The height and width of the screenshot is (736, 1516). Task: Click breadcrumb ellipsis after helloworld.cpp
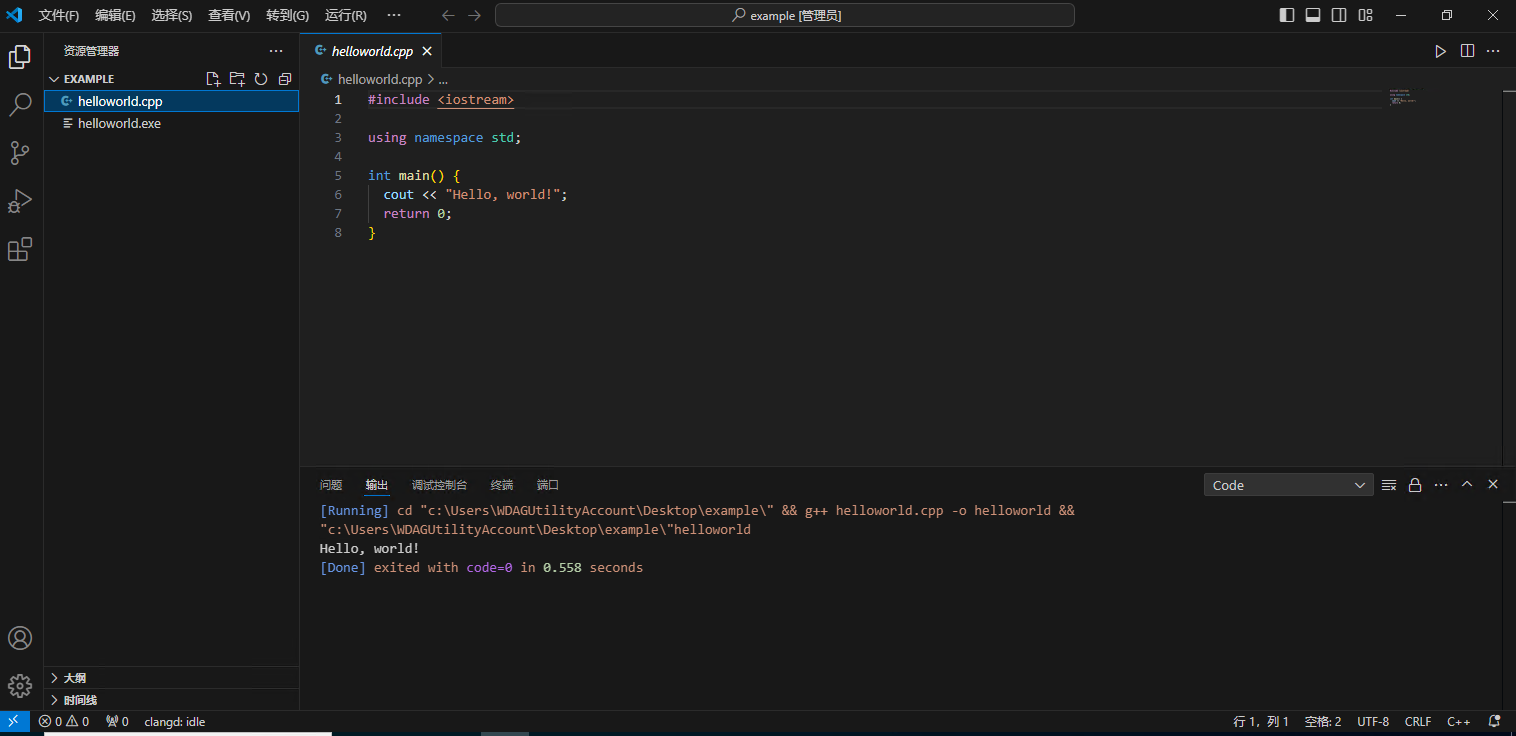pos(443,79)
